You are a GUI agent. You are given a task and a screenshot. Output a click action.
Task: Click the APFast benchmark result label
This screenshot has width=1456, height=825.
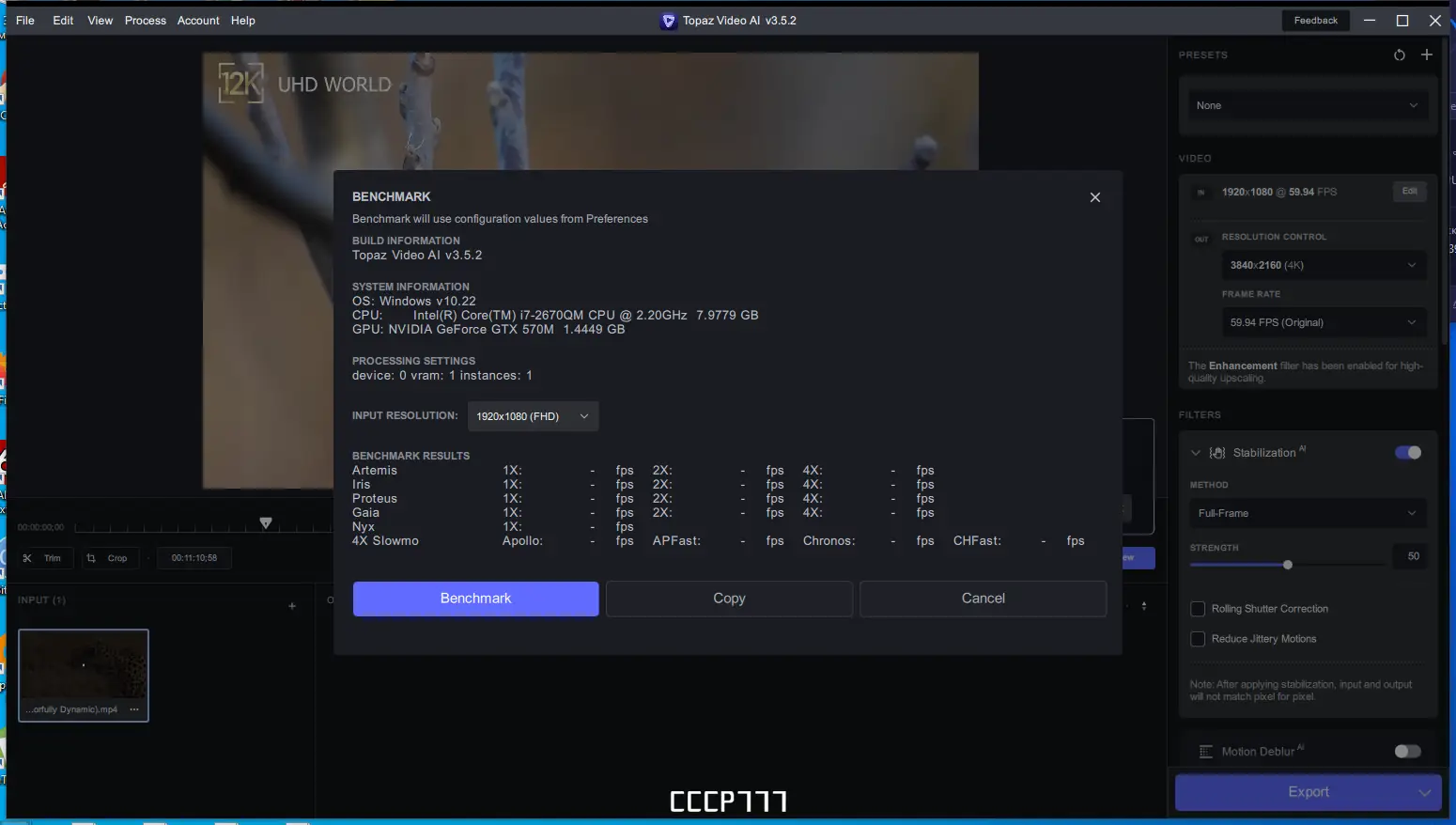[676, 541]
